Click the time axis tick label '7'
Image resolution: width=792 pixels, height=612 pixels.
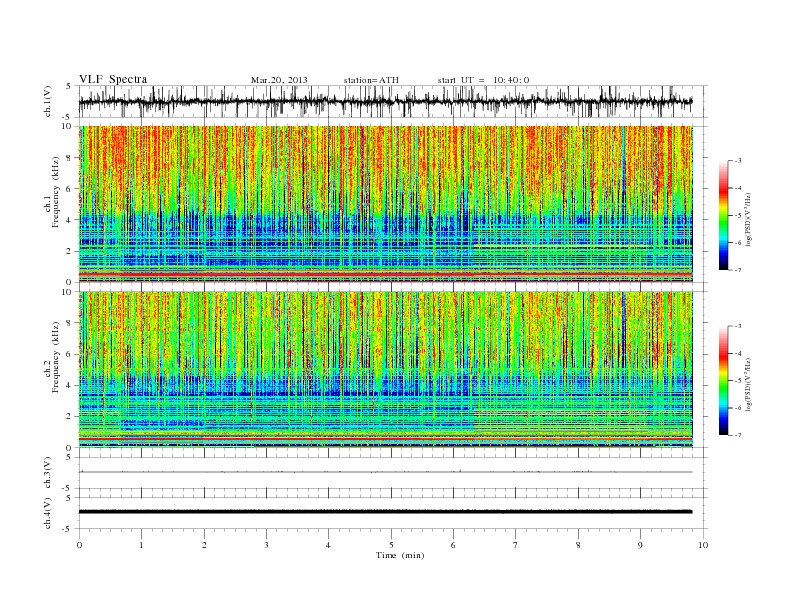516,545
